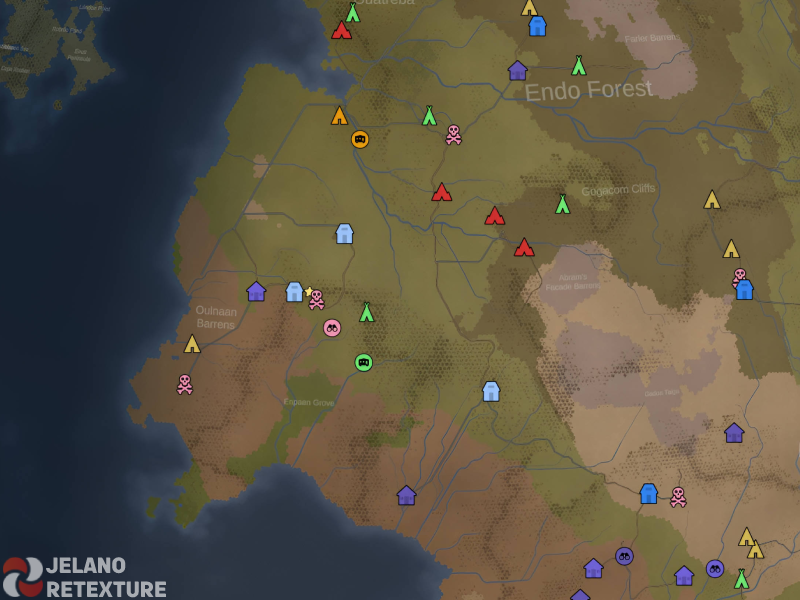
Task: Select yellow tent just above eastern skull
Action: click(731, 249)
